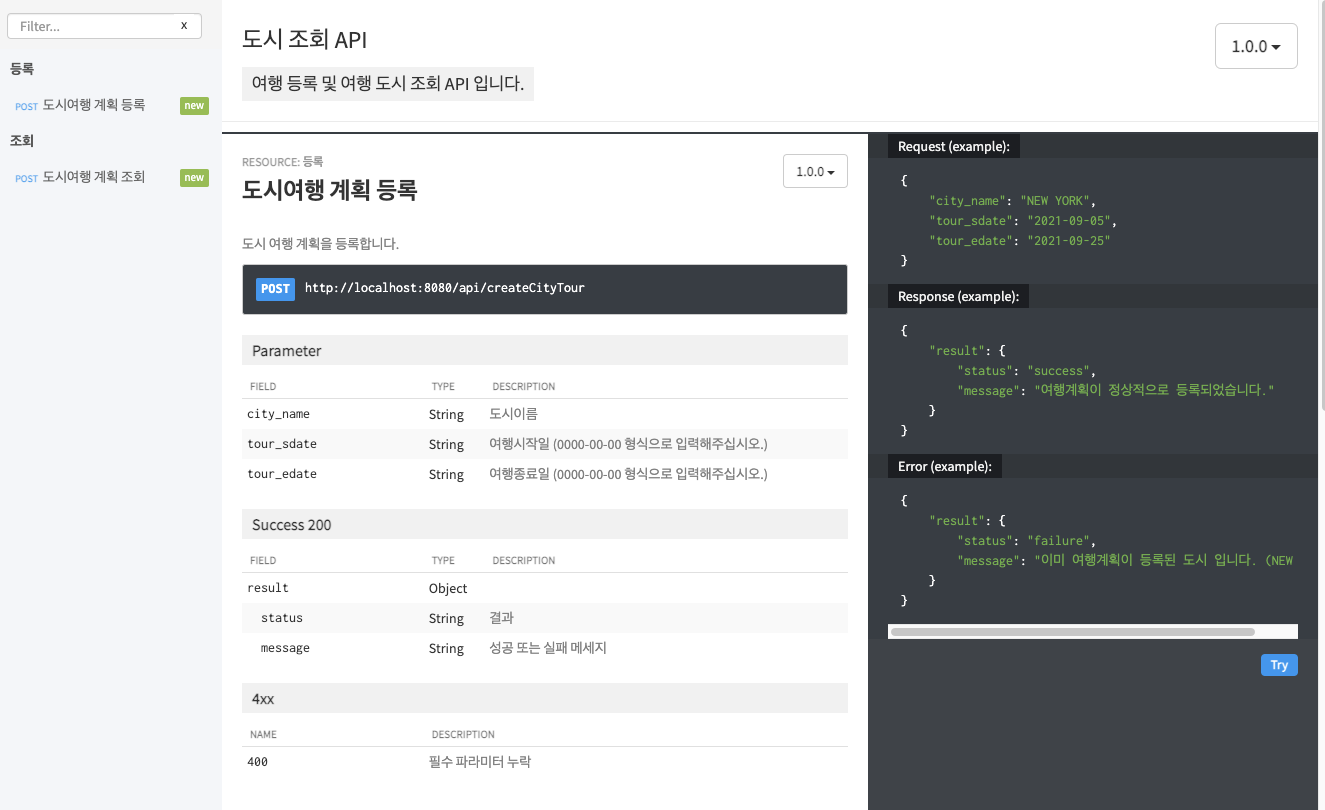Click the result field in Success 200
Image resolution: width=1325 pixels, height=810 pixels.
(x=268, y=588)
